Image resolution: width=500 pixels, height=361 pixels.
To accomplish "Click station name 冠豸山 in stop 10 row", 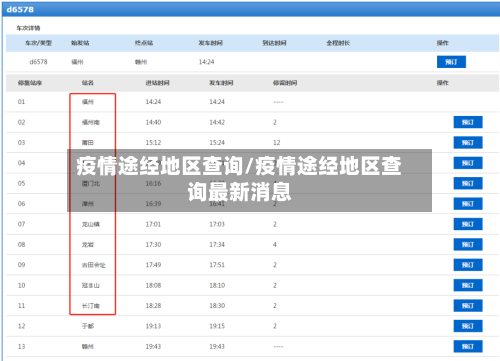I will coord(91,286).
